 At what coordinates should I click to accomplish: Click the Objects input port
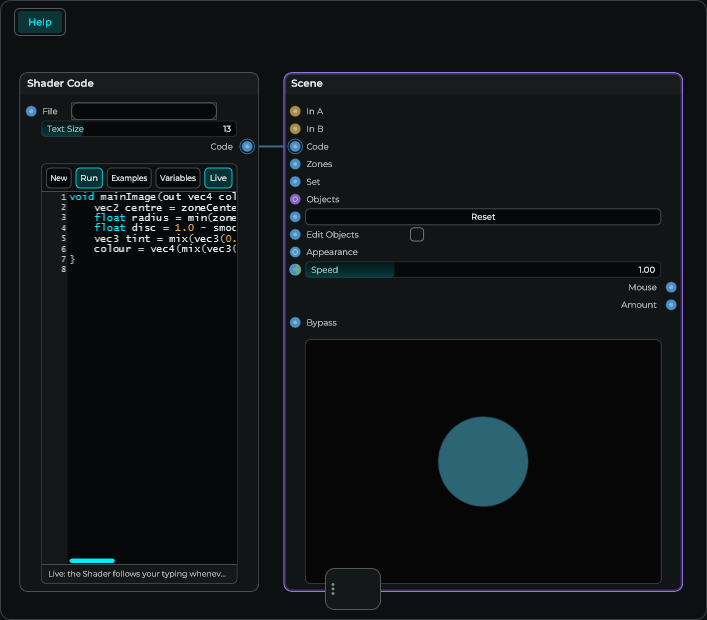(295, 199)
